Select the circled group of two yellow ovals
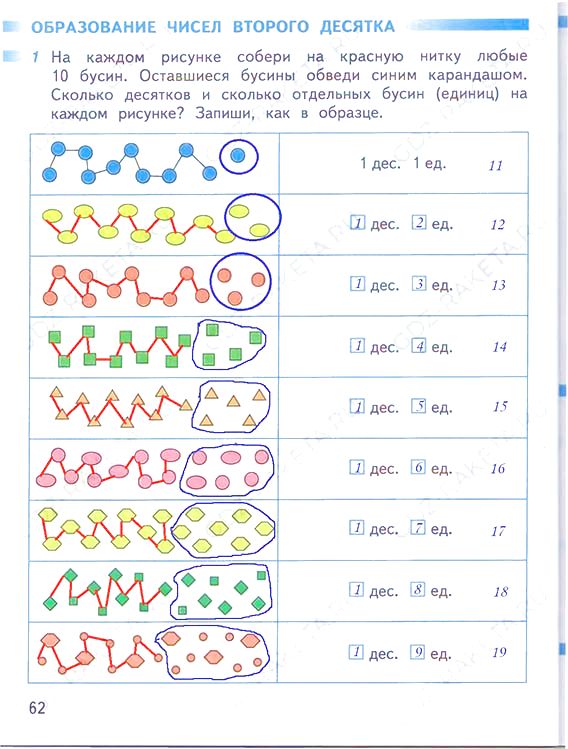 point(253,217)
